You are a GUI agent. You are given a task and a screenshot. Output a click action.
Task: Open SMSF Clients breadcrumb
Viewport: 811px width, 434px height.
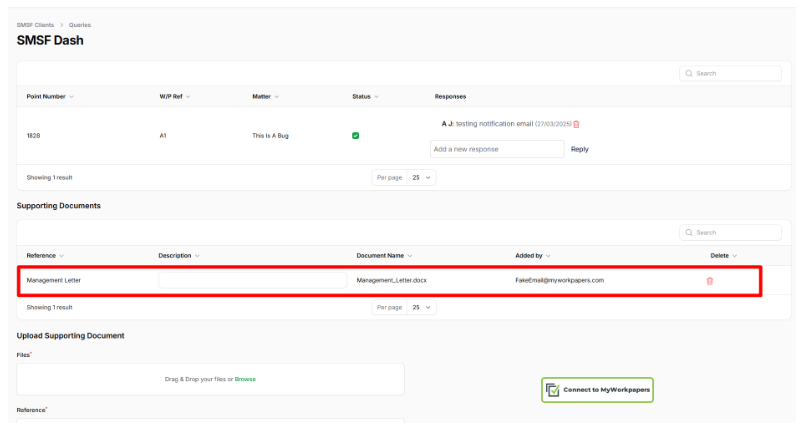(35, 24)
